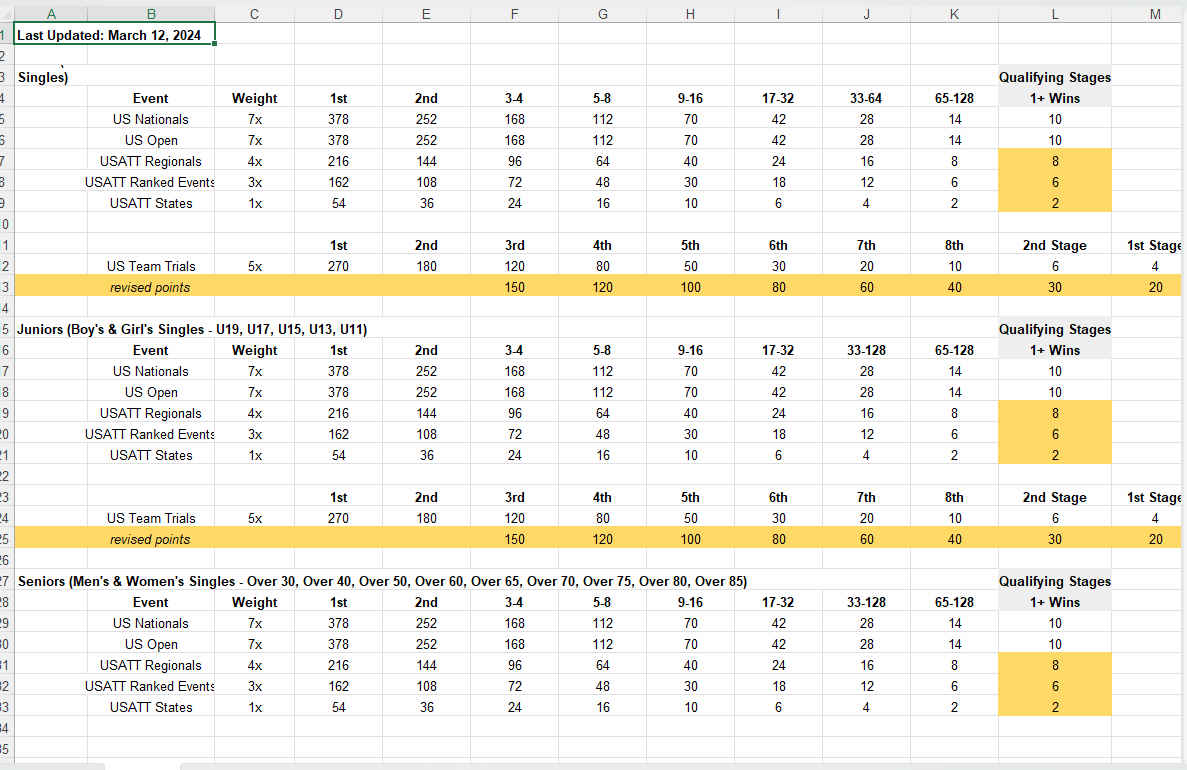Select Seniors US Nationals 1+ Wins value 10
Viewport: 1187px width, 770px height.
click(1055, 624)
